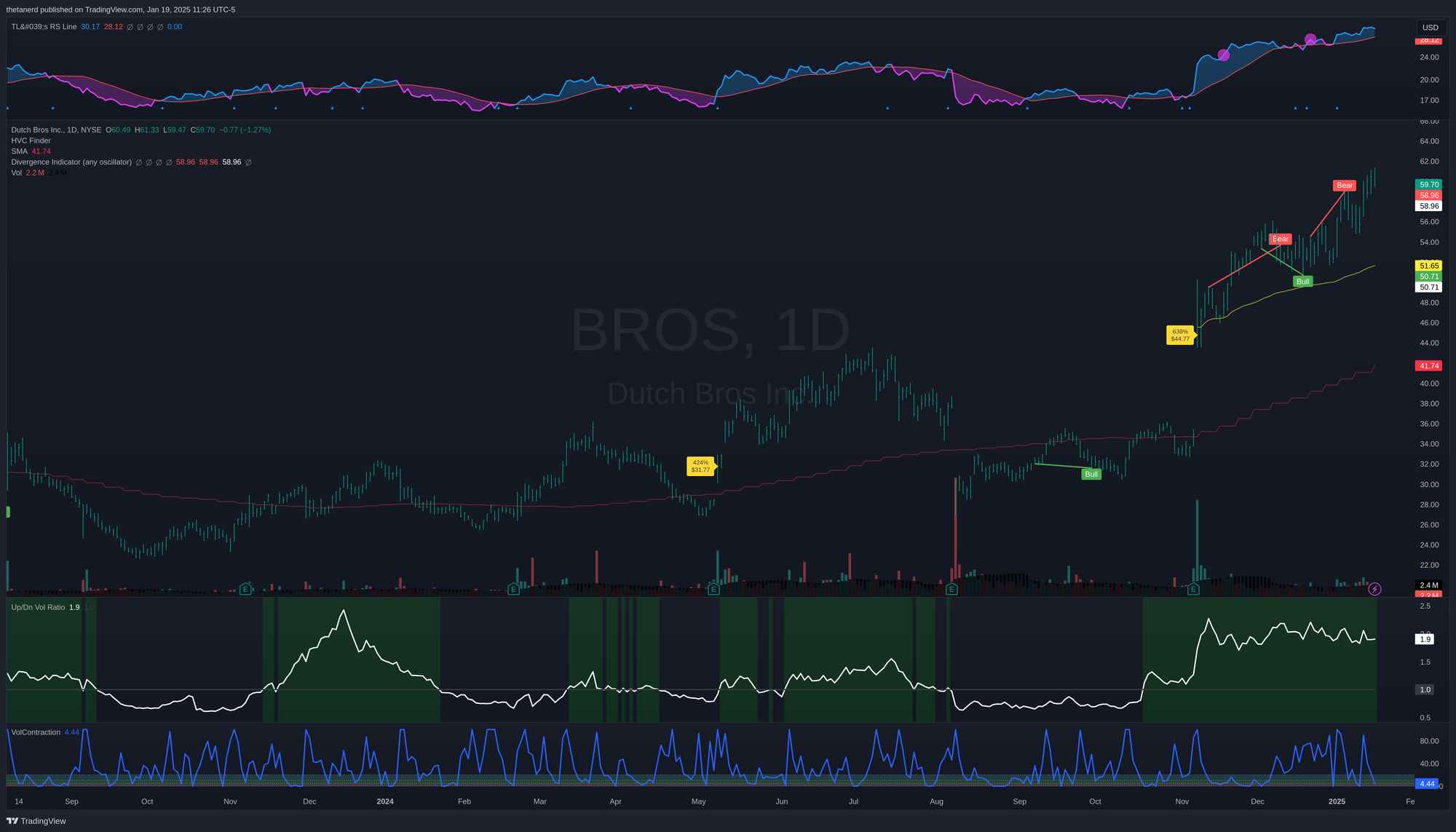The image size is (1456, 832).
Task: Click the green Bull label near 50.71
Action: (x=1302, y=282)
